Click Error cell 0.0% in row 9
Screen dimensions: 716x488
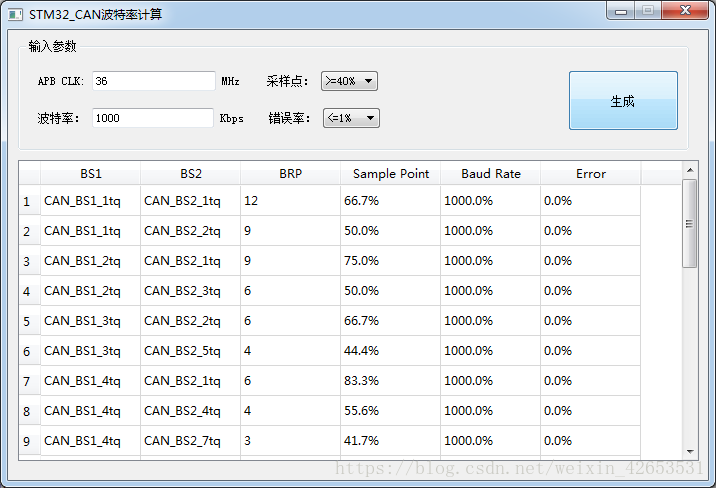590,441
